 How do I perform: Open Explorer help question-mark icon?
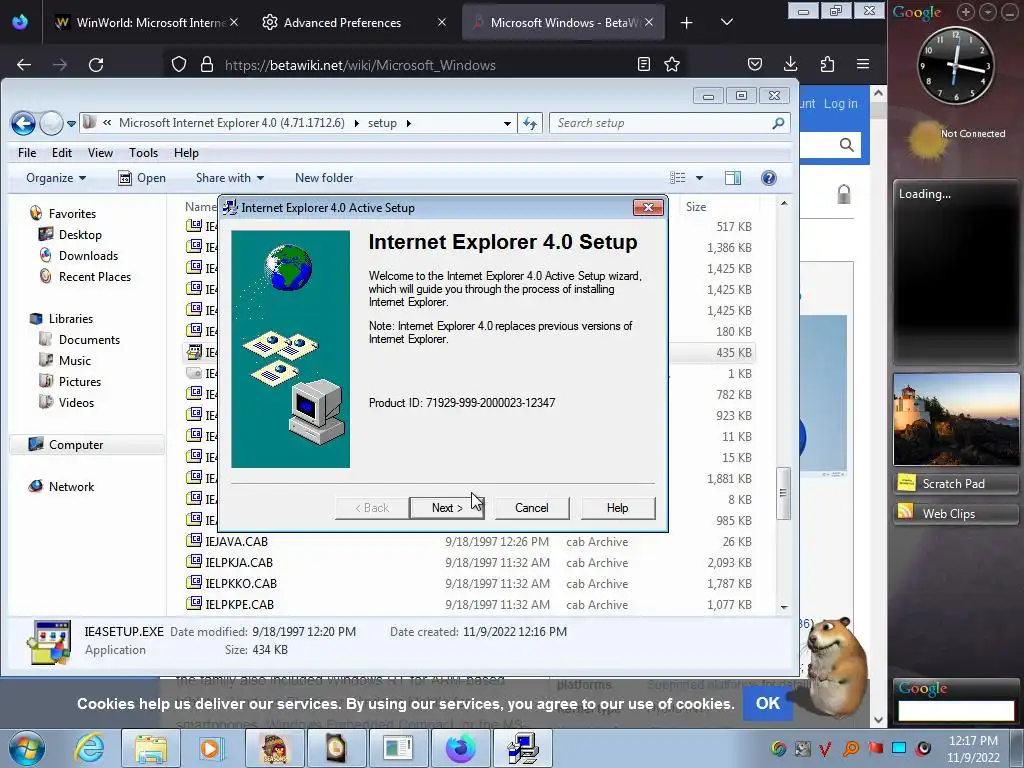click(x=769, y=178)
